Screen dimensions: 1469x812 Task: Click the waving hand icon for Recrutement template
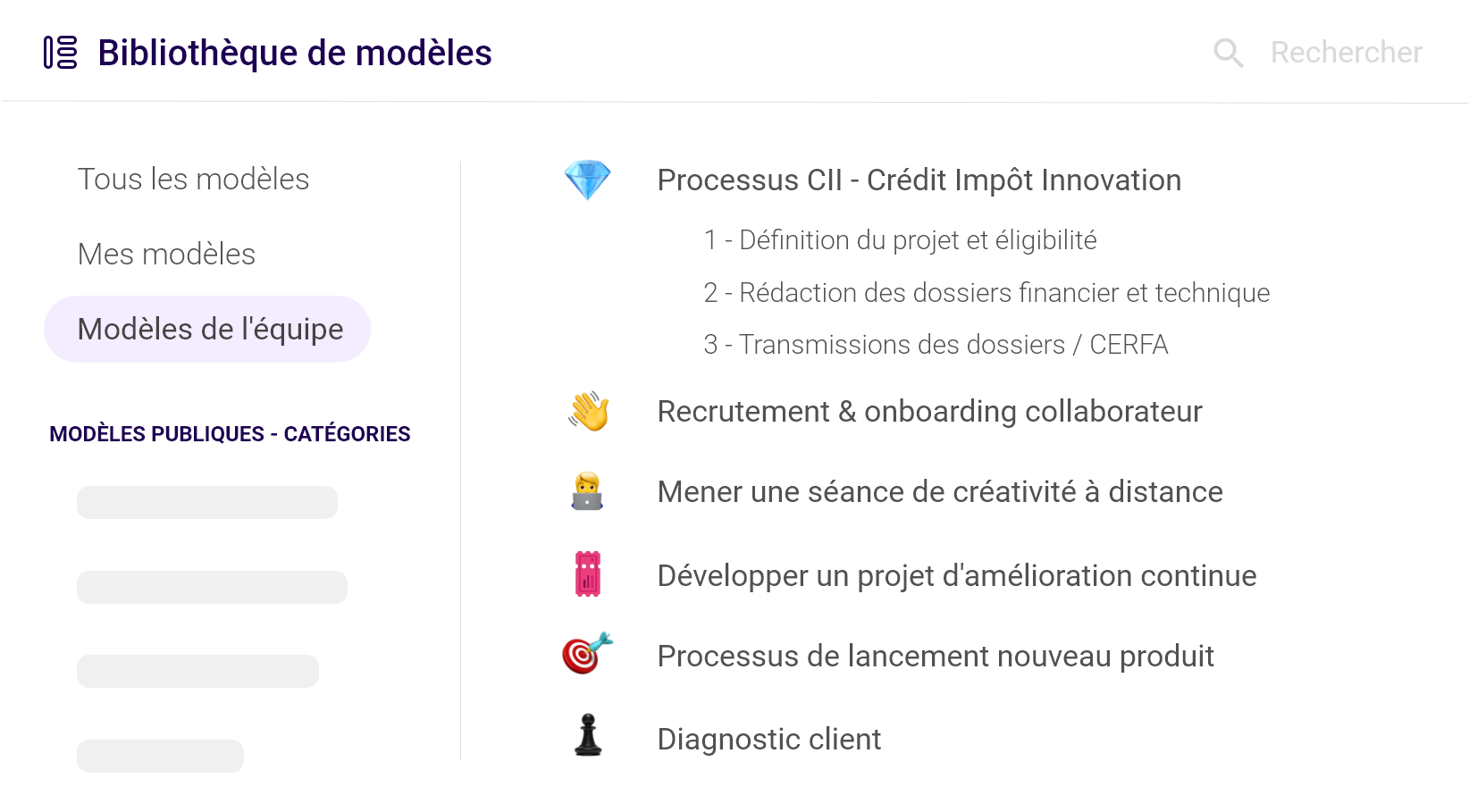click(587, 412)
